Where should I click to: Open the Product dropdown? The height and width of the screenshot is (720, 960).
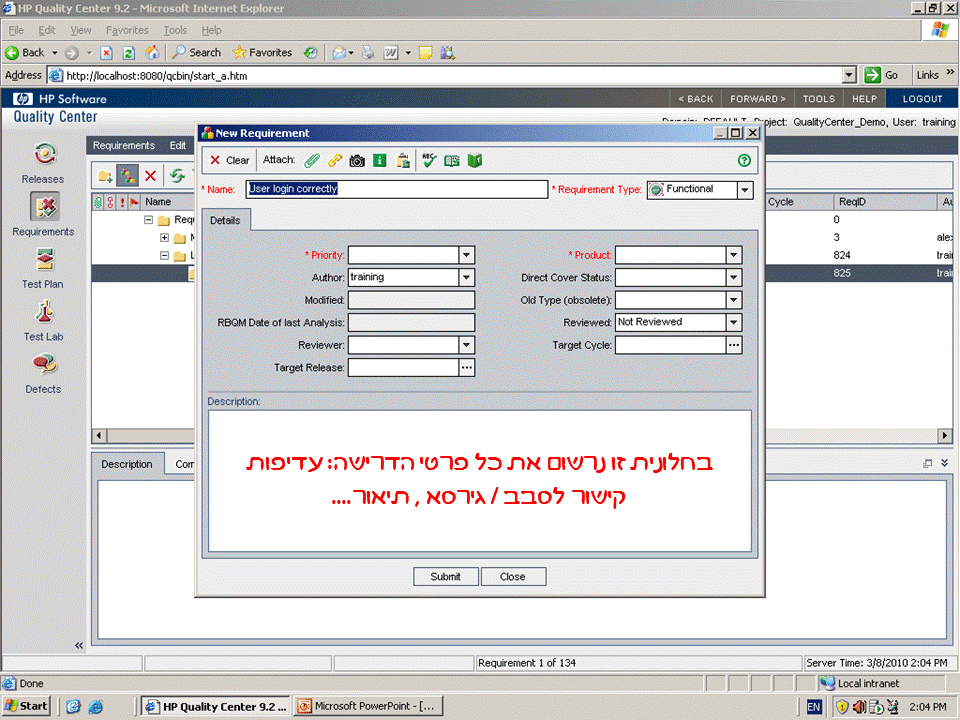(x=733, y=255)
